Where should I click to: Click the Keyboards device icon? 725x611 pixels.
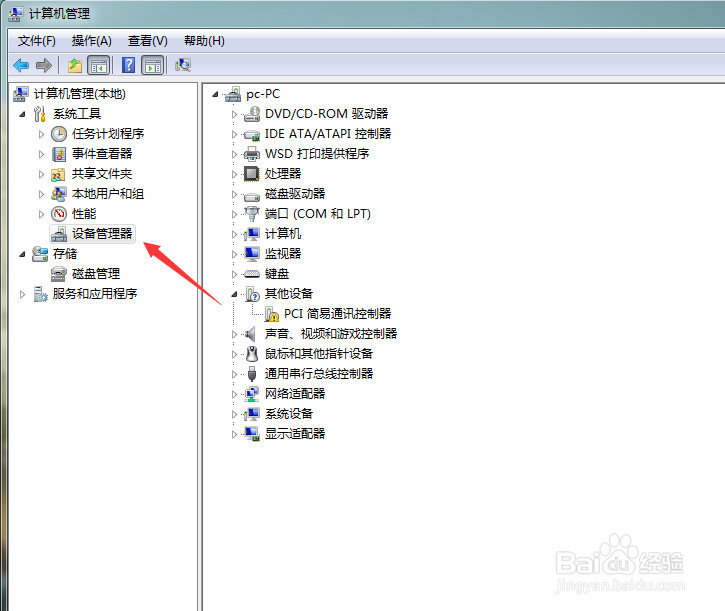pyautogui.click(x=252, y=274)
